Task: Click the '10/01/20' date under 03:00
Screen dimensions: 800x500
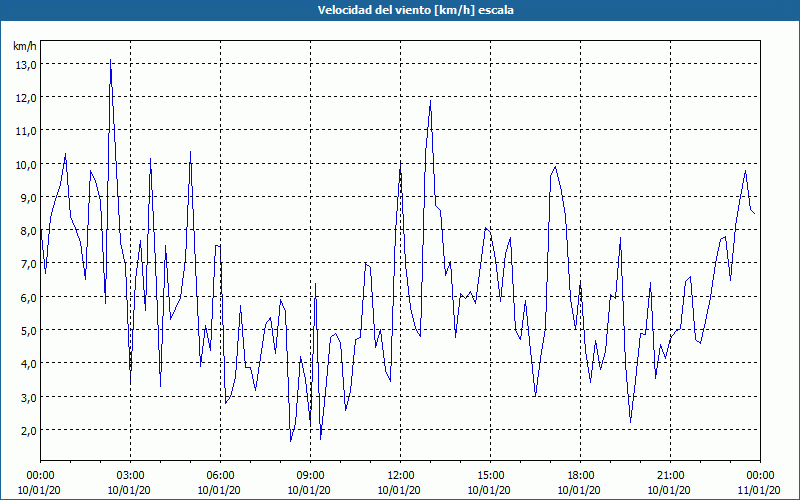Action: [x=129, y=490]
